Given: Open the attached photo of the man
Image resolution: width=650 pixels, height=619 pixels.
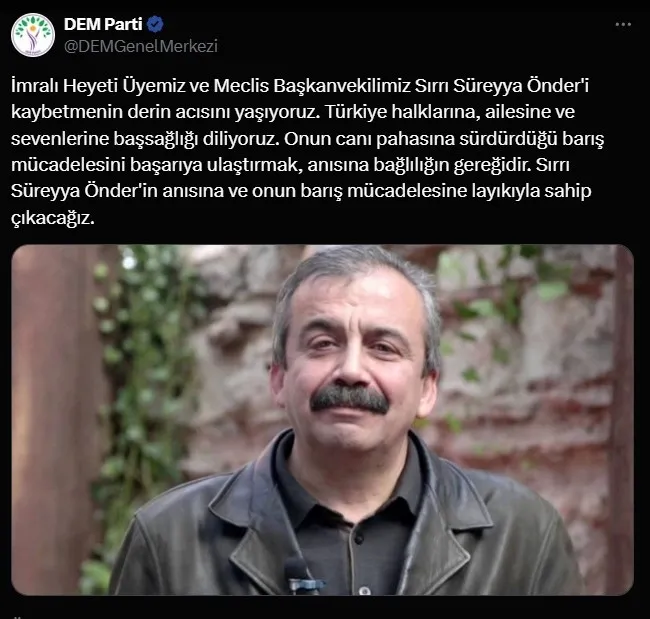Looking at the screenshot, I should (x=323, y=420).
